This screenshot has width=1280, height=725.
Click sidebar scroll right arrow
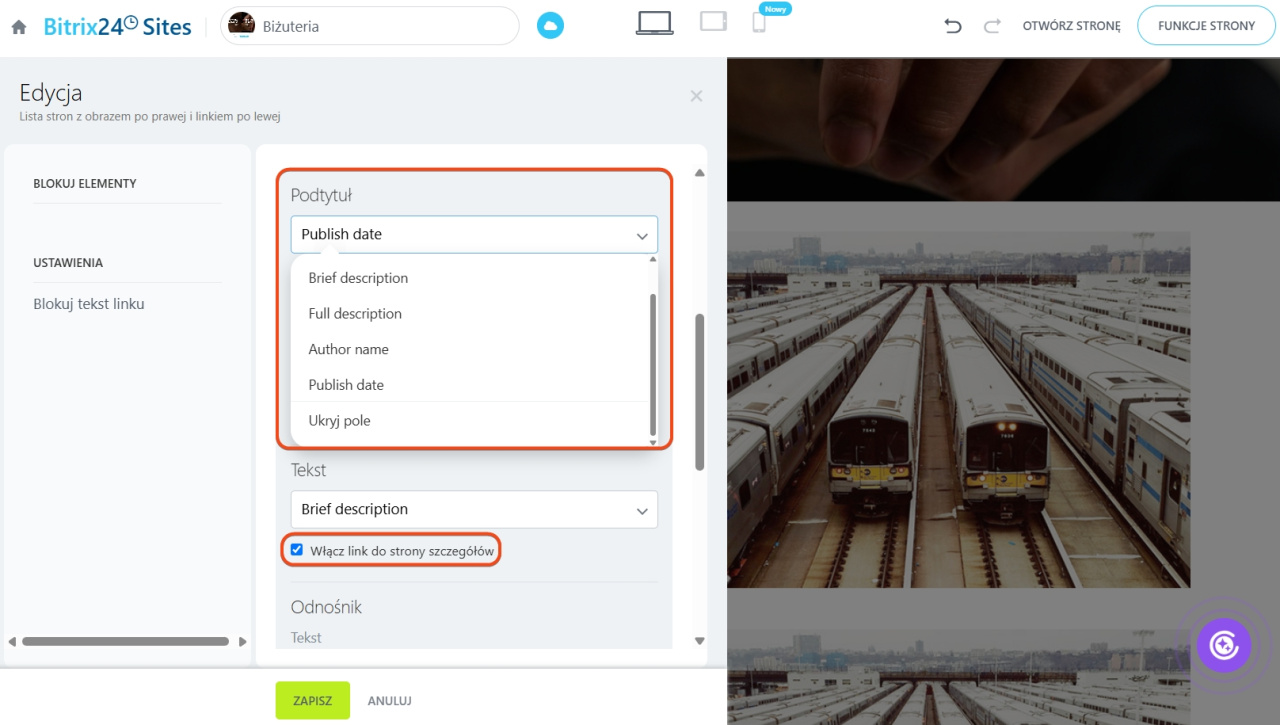(x=243, y=641)
